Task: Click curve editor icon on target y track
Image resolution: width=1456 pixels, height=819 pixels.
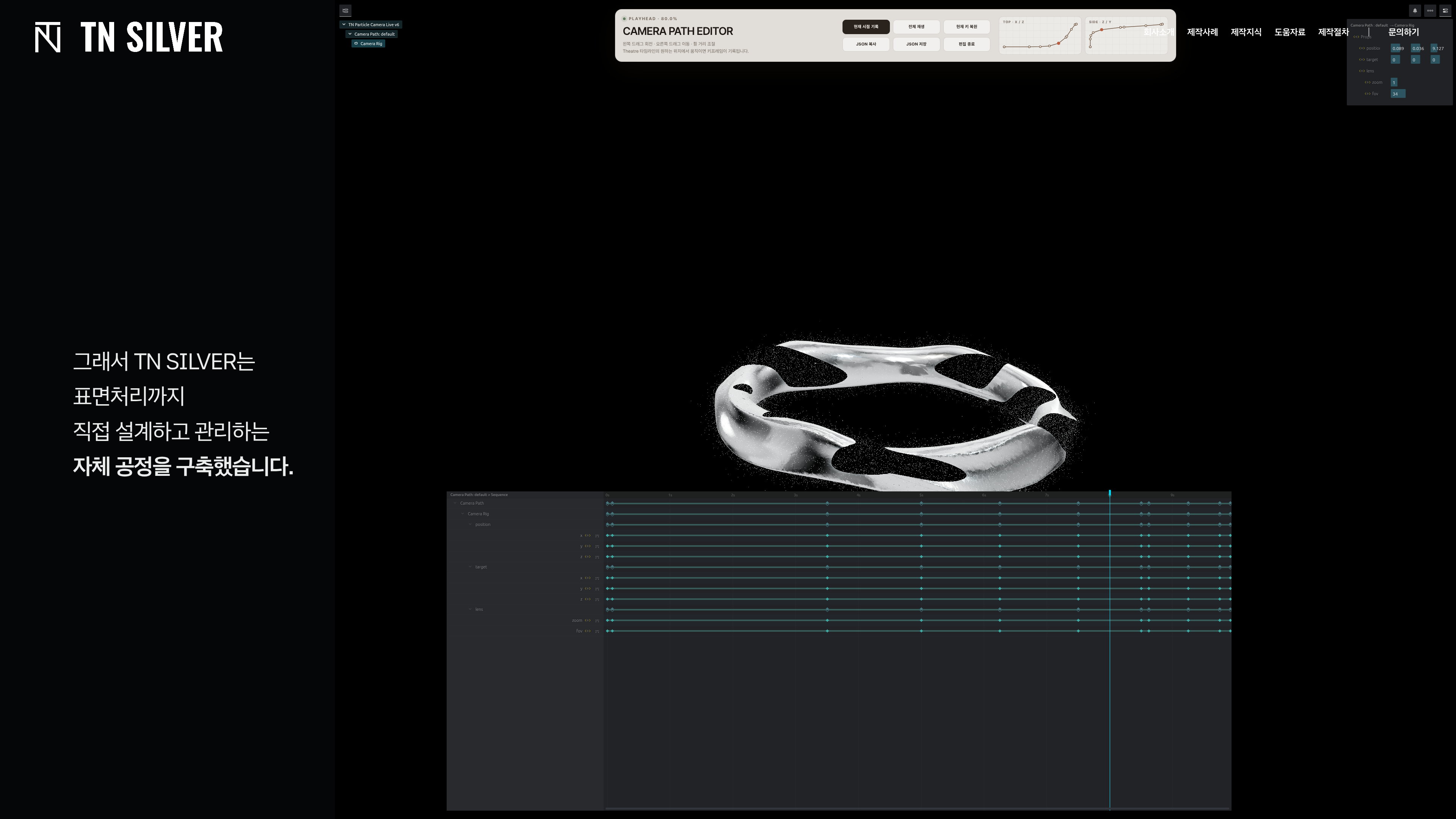Action: click(x=597, y=589)
